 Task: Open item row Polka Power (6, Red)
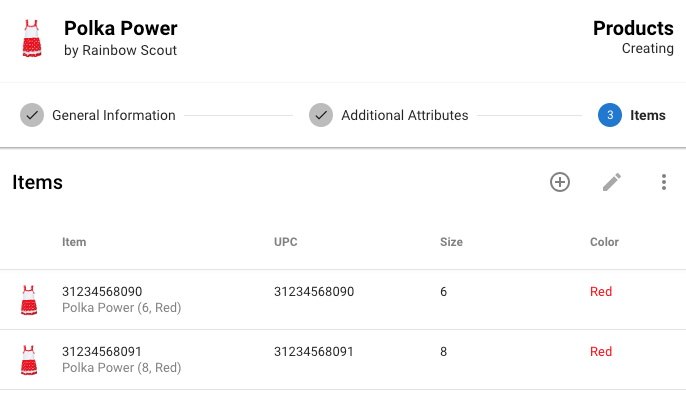[x=343, y=300]
